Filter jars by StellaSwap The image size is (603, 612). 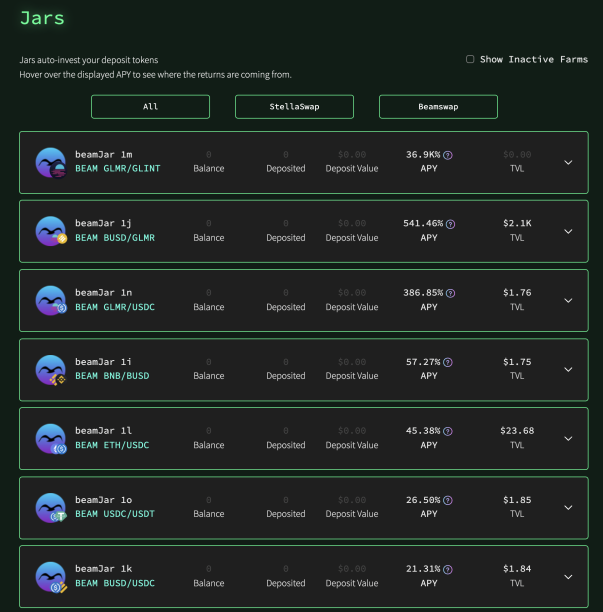point(294,107)
